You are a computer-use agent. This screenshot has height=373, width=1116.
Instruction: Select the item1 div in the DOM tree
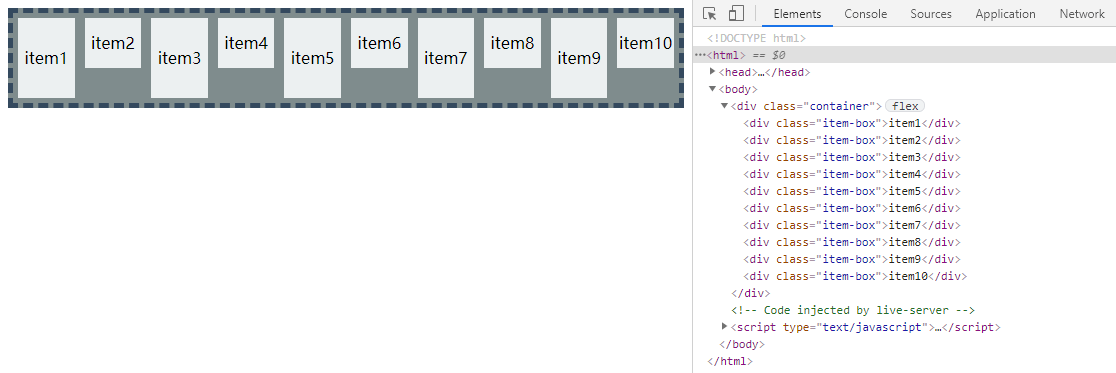(851, 123)
